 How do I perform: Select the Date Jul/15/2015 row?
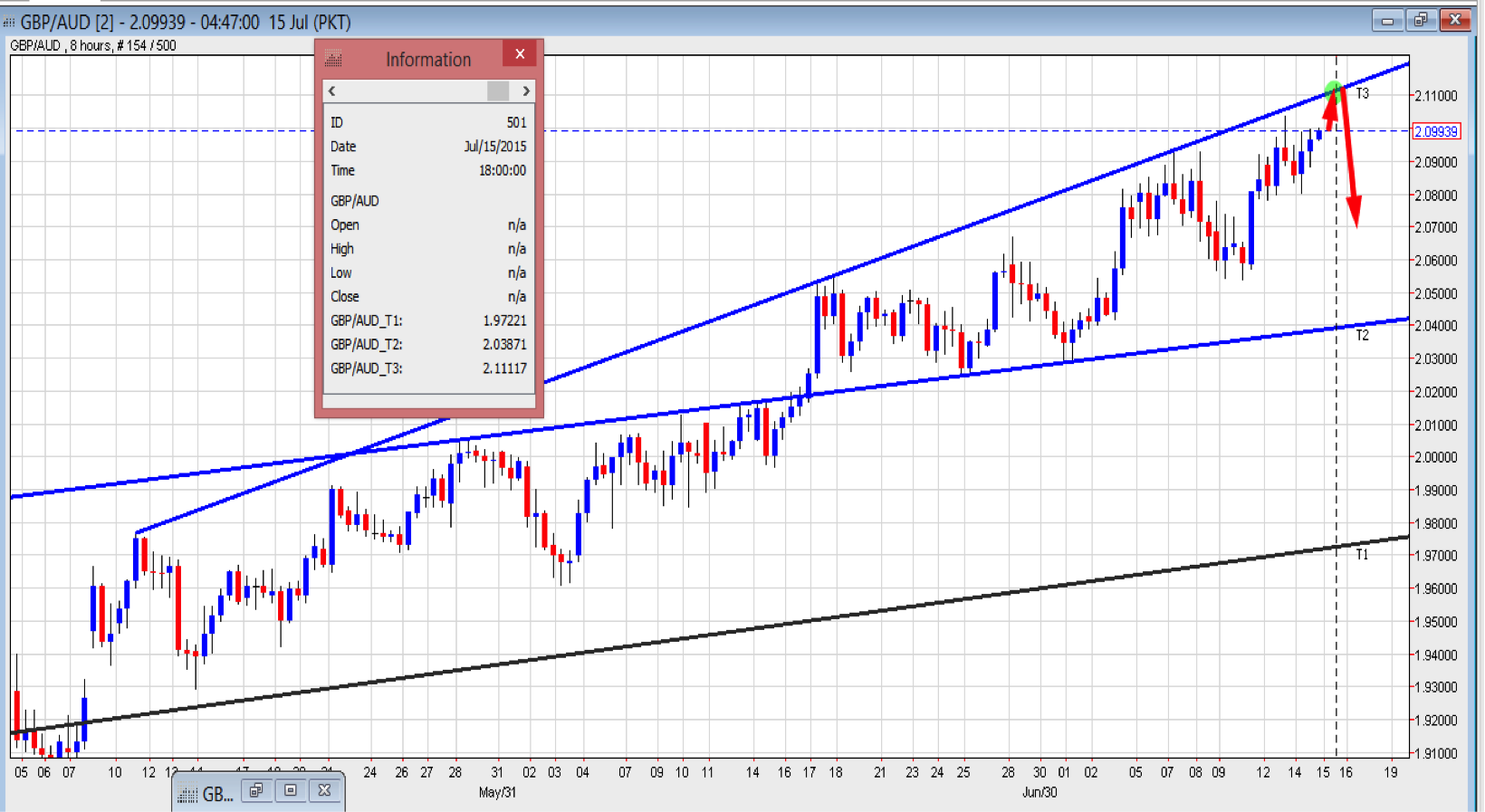point(428,147)
